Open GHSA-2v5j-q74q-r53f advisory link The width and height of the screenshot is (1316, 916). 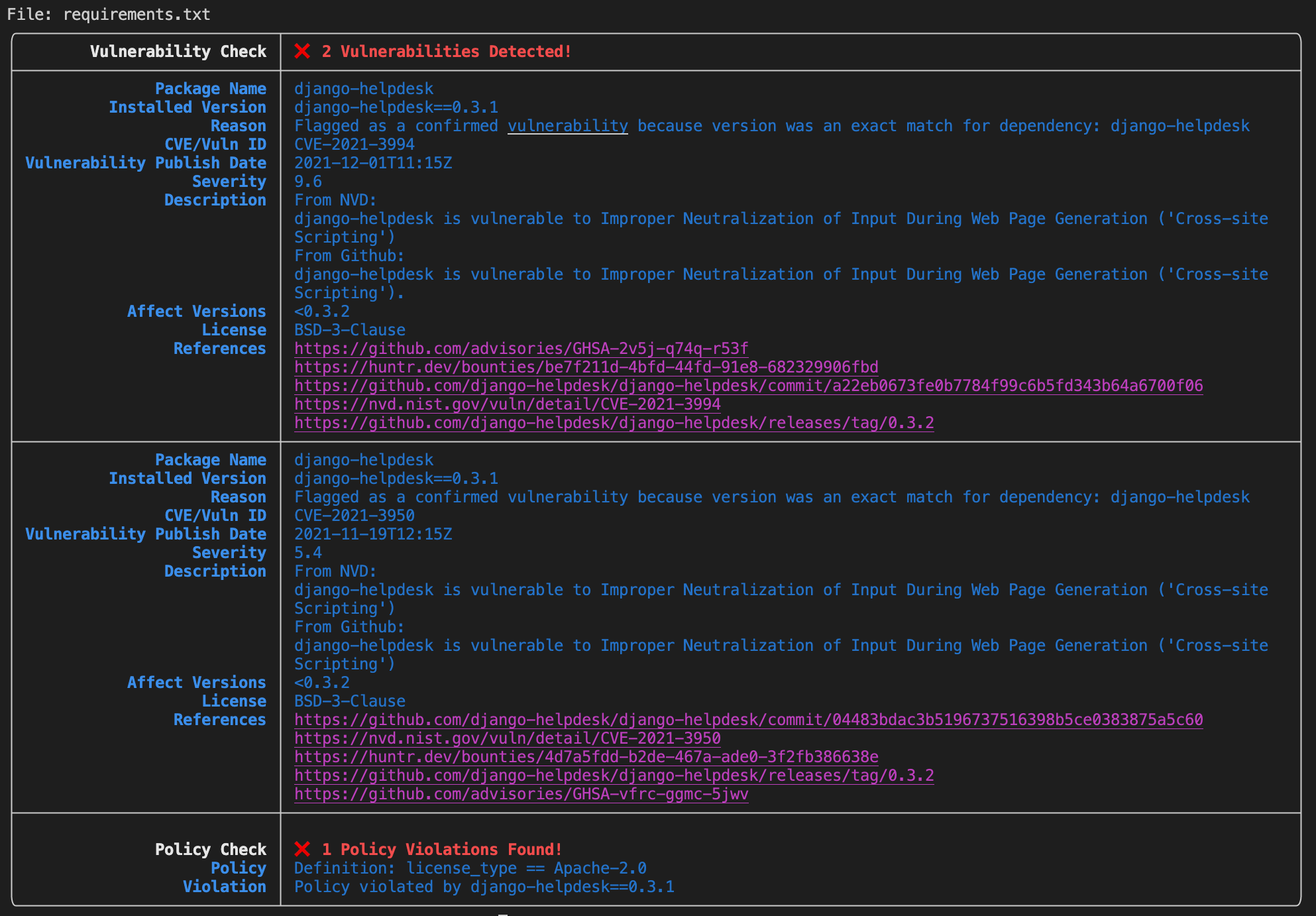[521, 349]
